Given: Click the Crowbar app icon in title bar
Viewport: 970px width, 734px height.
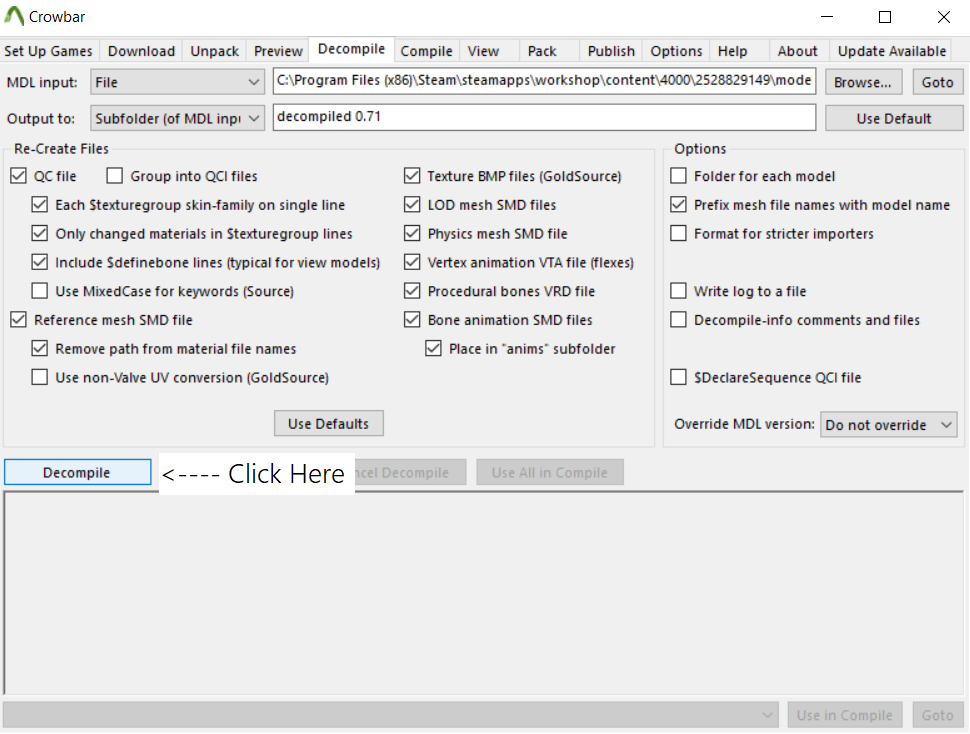Looking at the screenshot, I should pyautogui.click(x=14, y=16).
